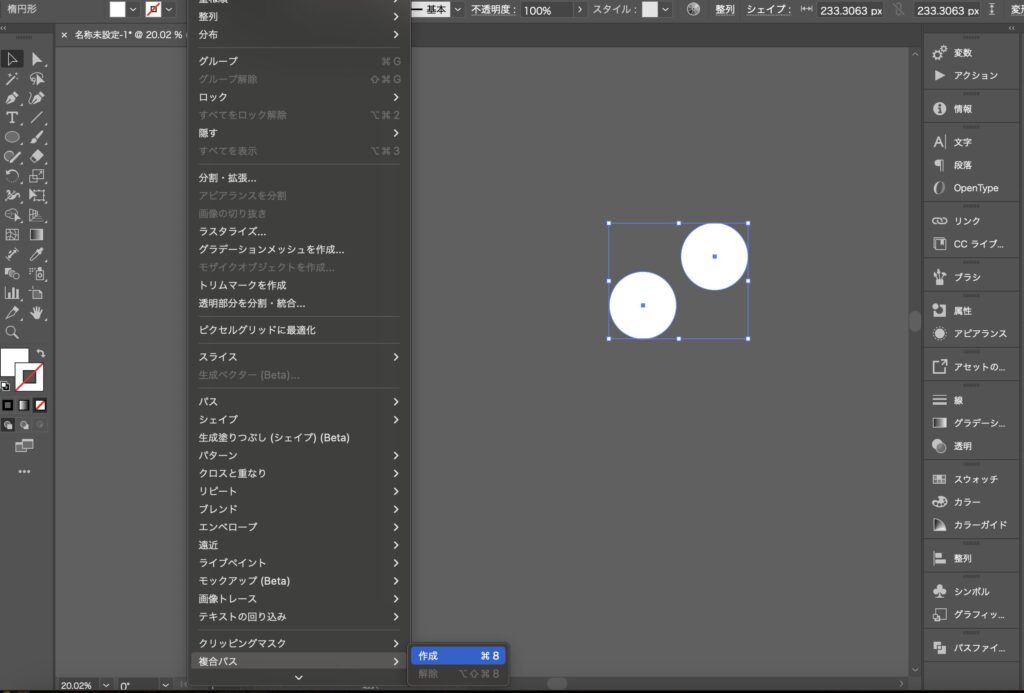Click the 整列 button in control bar
Image resolution: width=1024 pixels, height=693 pixels.
click(724, 10)
